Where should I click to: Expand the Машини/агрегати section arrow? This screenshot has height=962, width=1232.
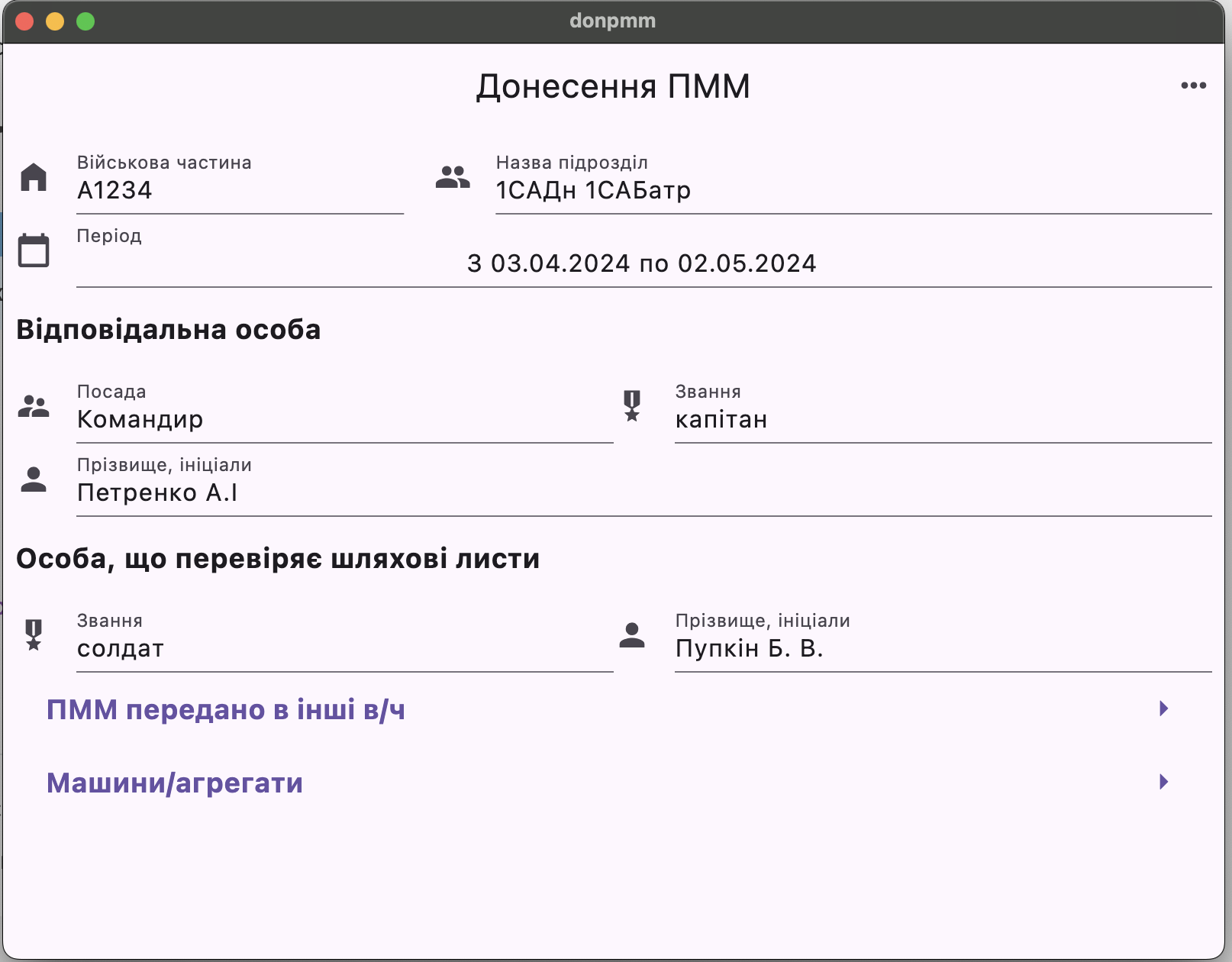(x=1163, y=782)
